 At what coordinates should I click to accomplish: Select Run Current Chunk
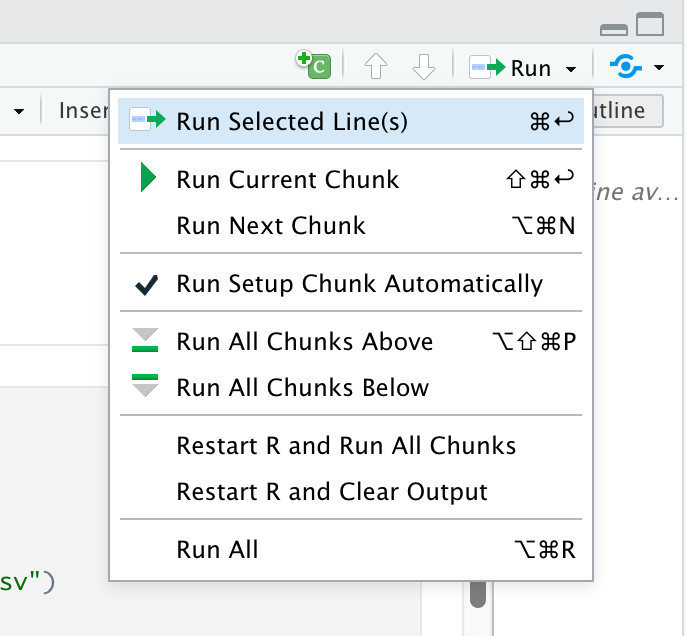[x=351, y=179]
